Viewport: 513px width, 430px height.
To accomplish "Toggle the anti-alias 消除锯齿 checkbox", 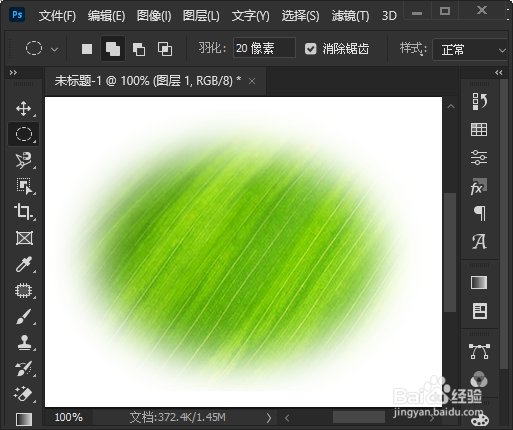I will pos(310,49).
